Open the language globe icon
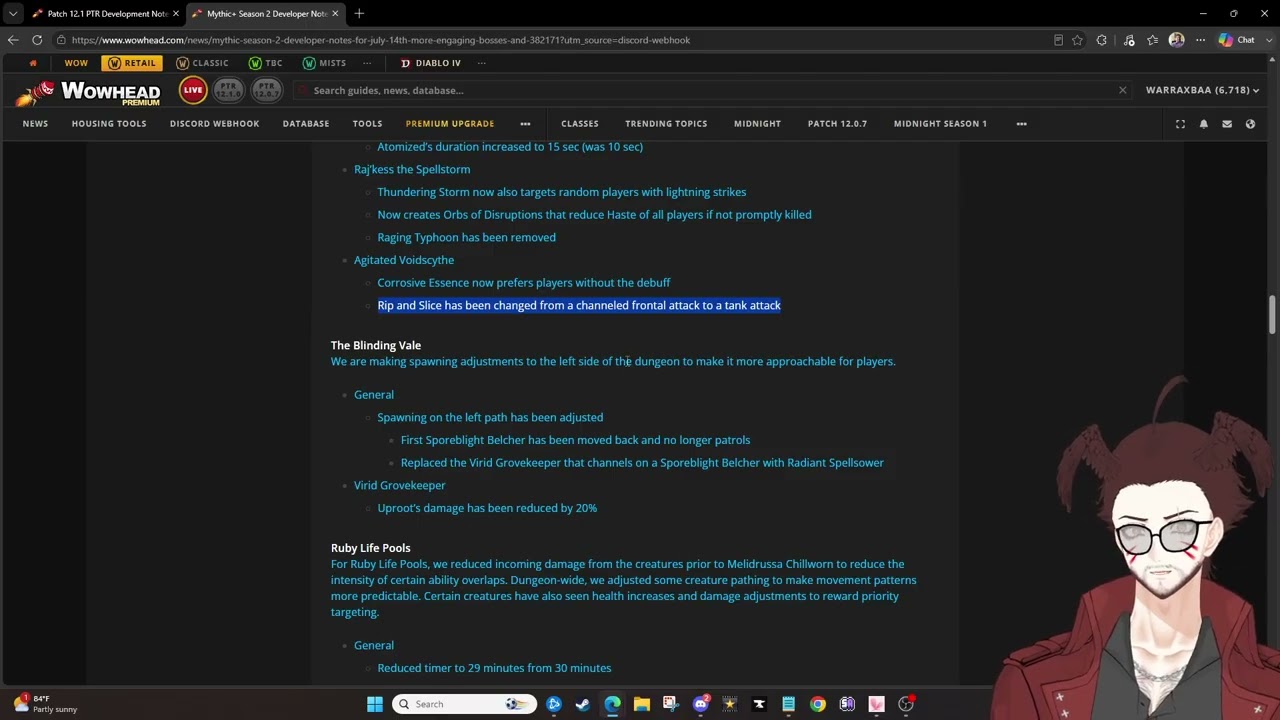Image resolution: width=1280 pixels, height=720 pixels. tap(1250, 124)
